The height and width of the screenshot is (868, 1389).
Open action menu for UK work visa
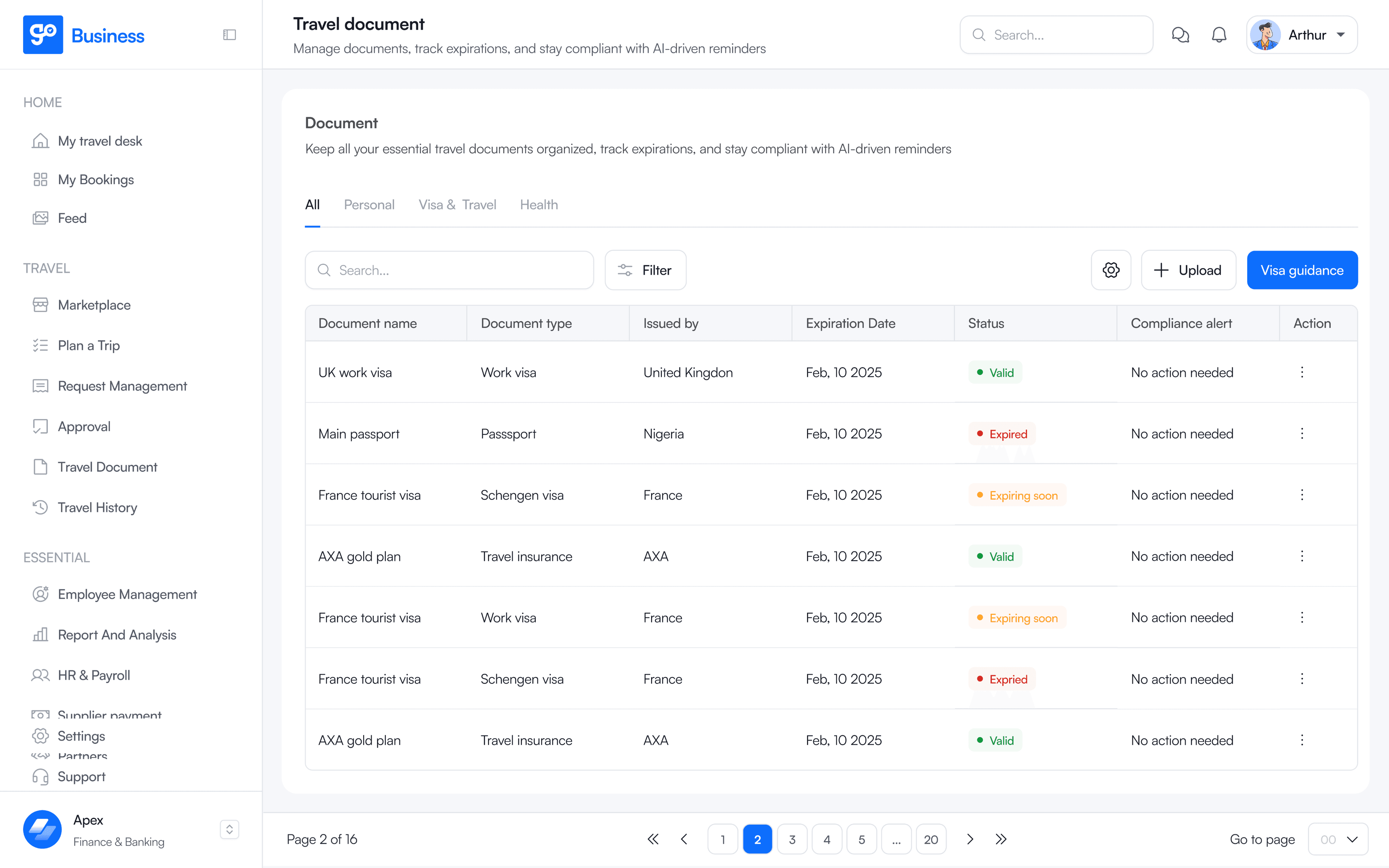pyautogui.click(x=1302, y=372)
